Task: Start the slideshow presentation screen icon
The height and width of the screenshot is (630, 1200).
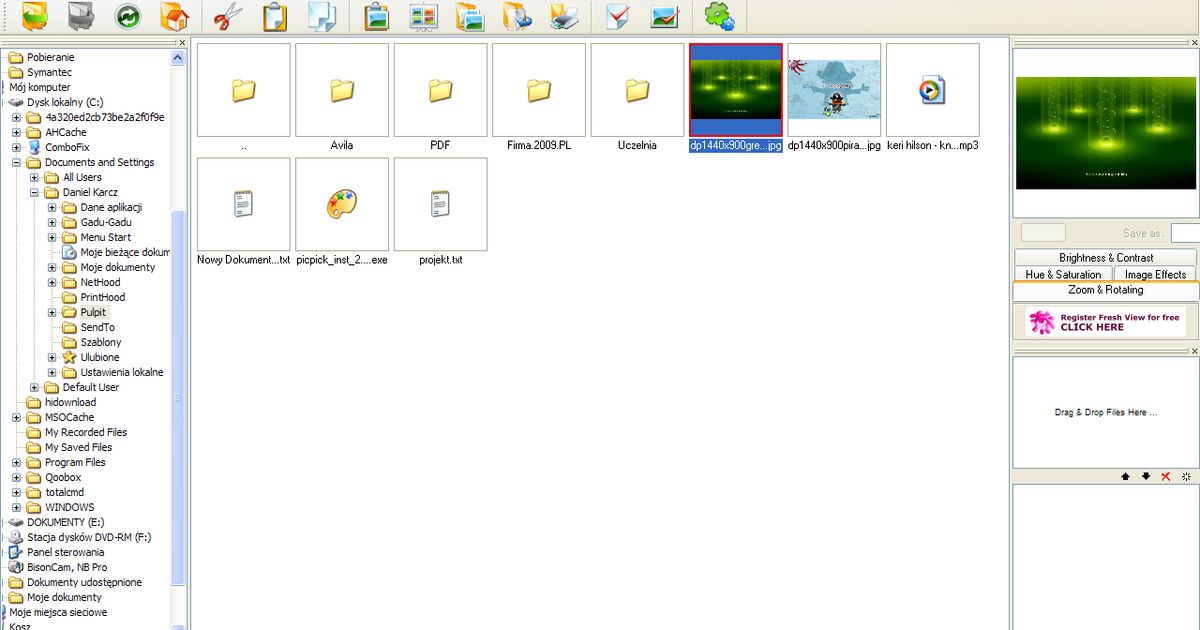Action: tap(424, 16)
